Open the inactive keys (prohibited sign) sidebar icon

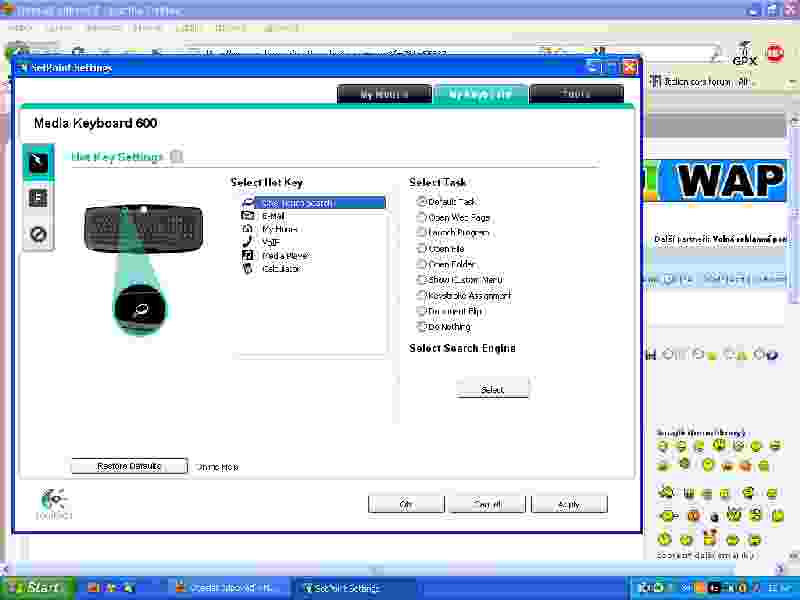(x=38, y=234)
